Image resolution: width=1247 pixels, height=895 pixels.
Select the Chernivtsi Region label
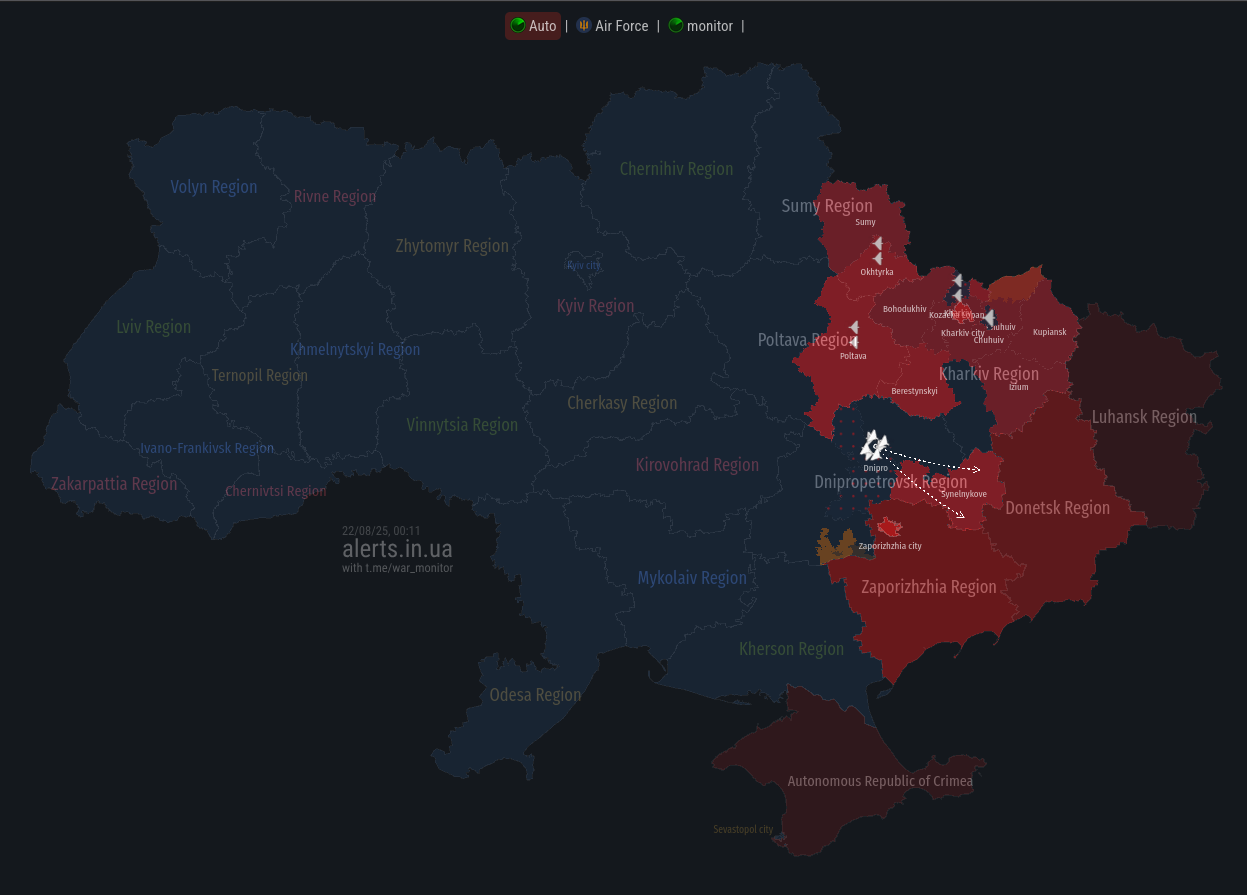tap(276, 491)
